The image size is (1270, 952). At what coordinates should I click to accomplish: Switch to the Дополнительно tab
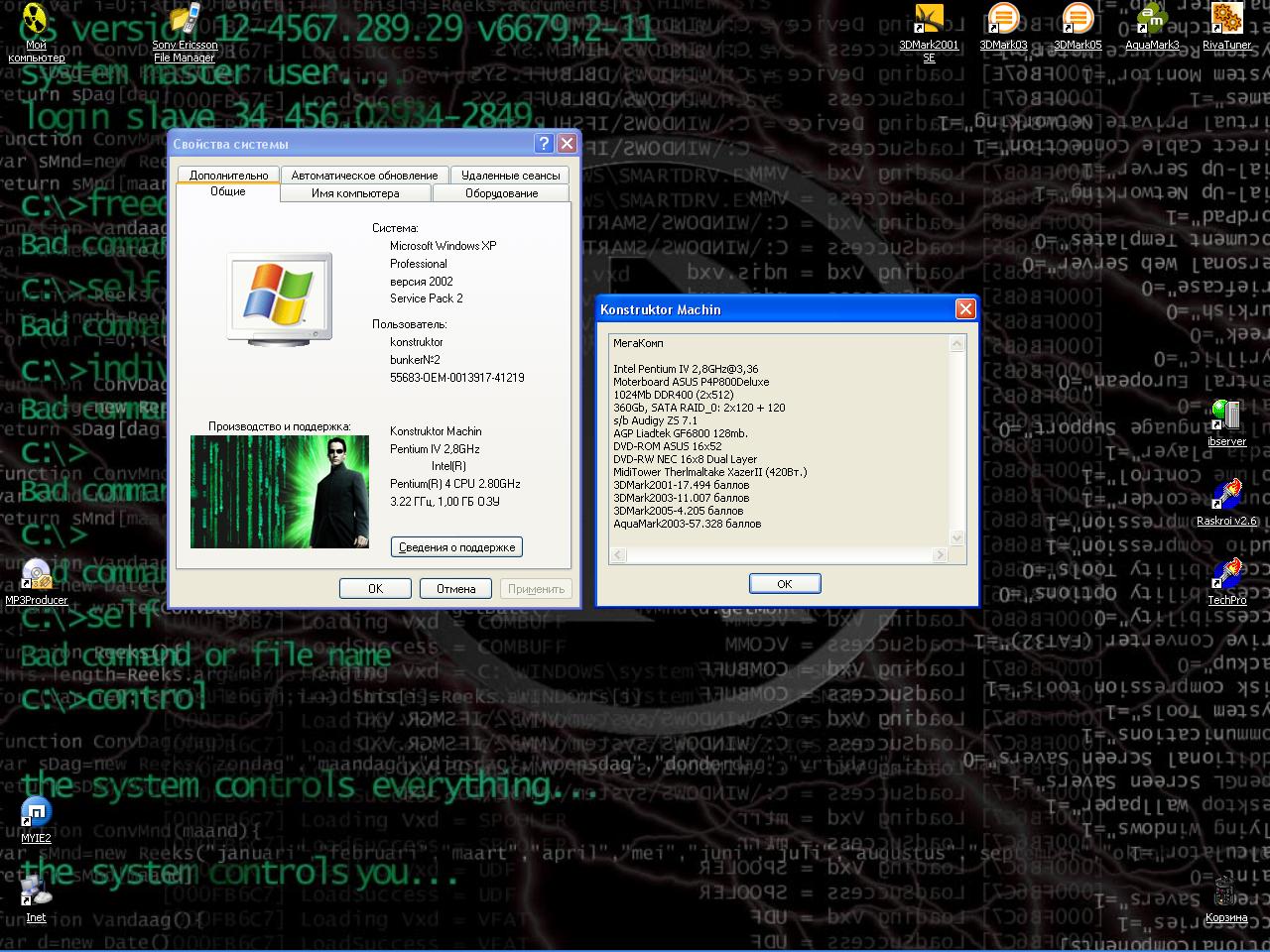pos(228,175)
